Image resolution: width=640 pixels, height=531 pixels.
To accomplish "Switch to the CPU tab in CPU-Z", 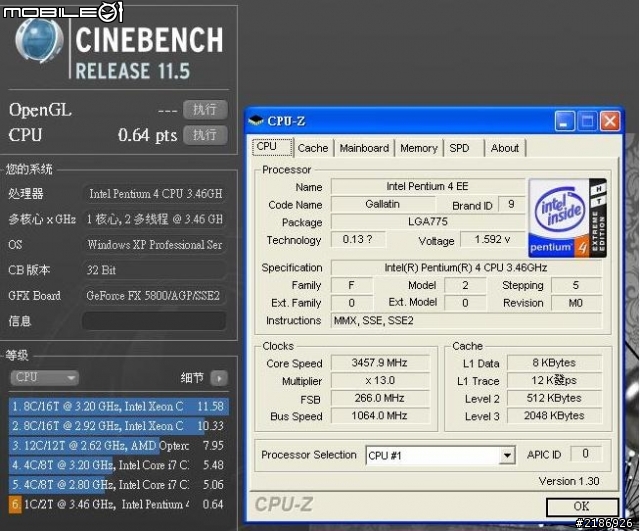I will [x=272, y=147].
